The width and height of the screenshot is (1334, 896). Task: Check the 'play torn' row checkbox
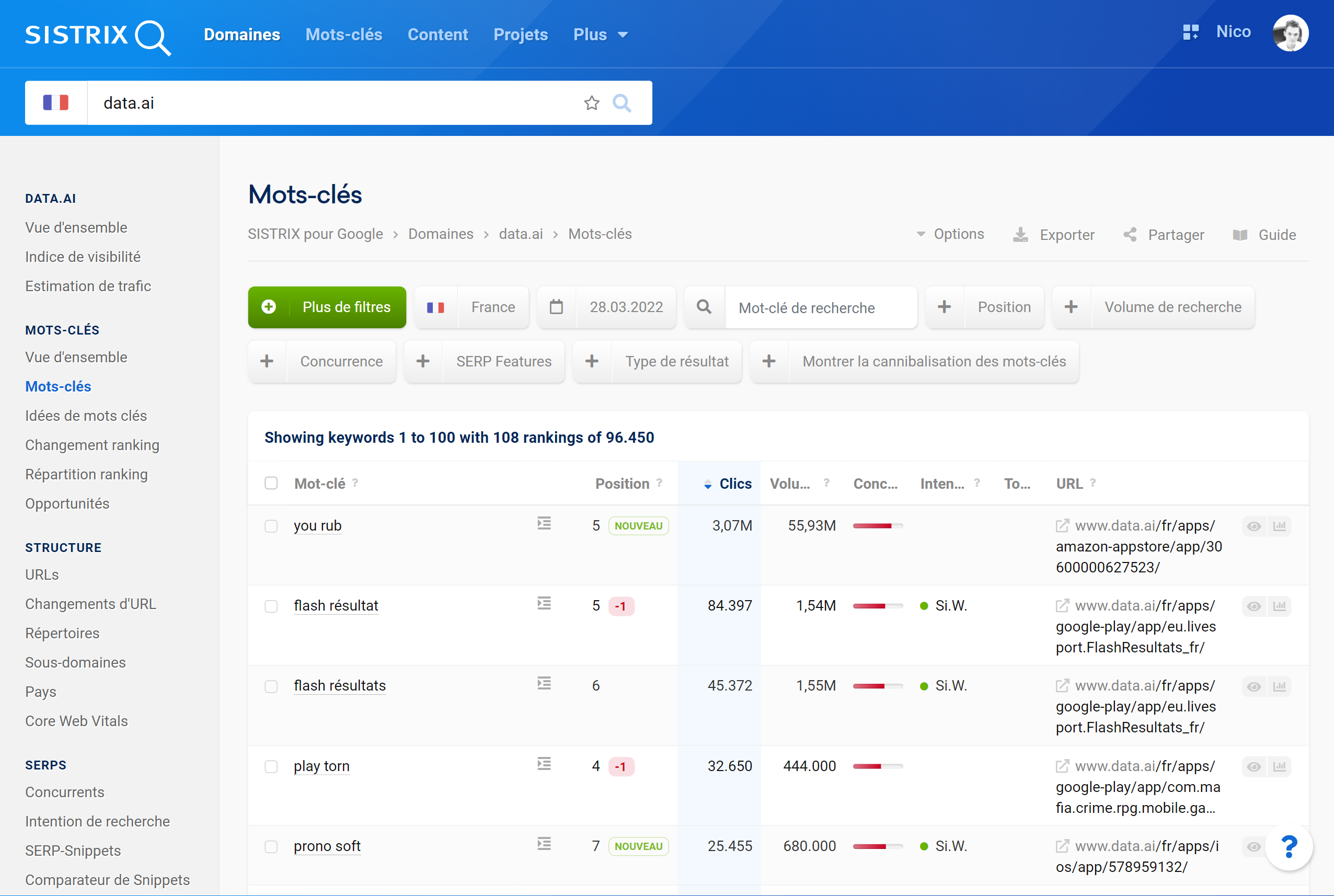(x=271, y=766)
